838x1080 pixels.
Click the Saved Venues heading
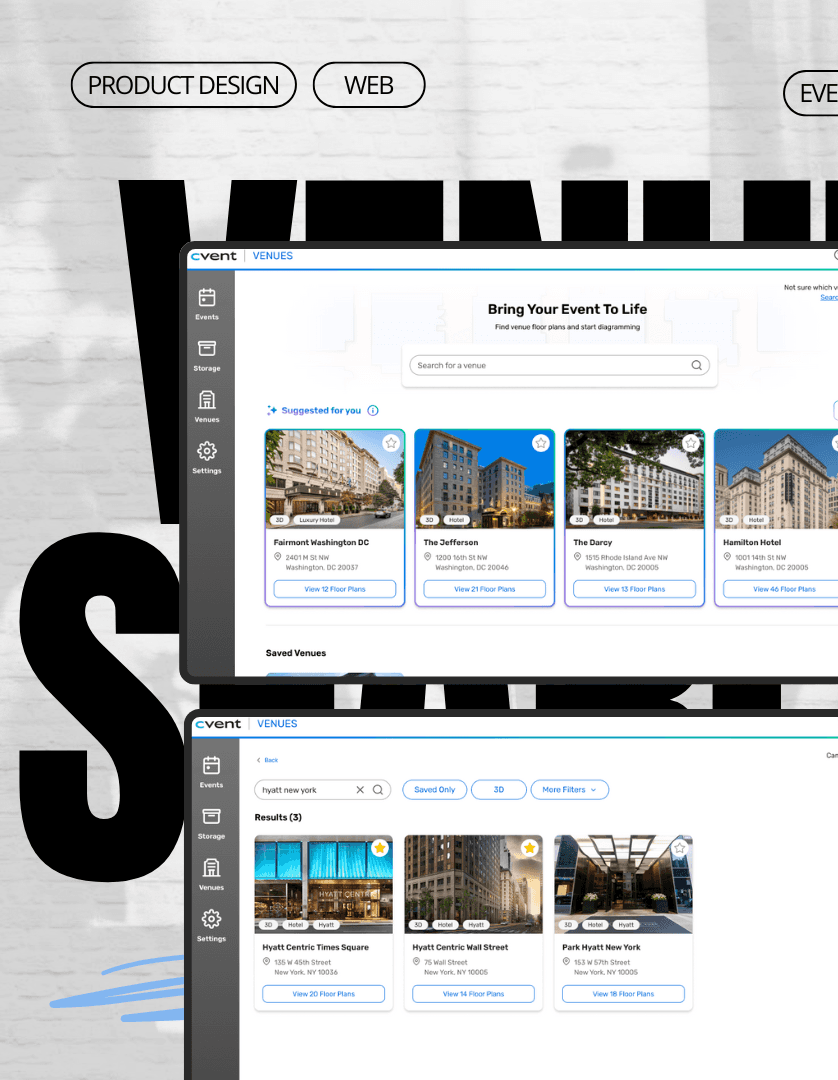[296, 653]
